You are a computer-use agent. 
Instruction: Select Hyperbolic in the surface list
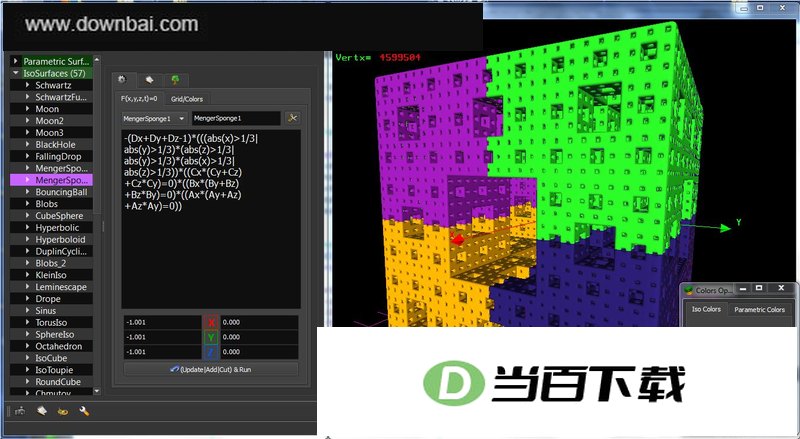52,228
